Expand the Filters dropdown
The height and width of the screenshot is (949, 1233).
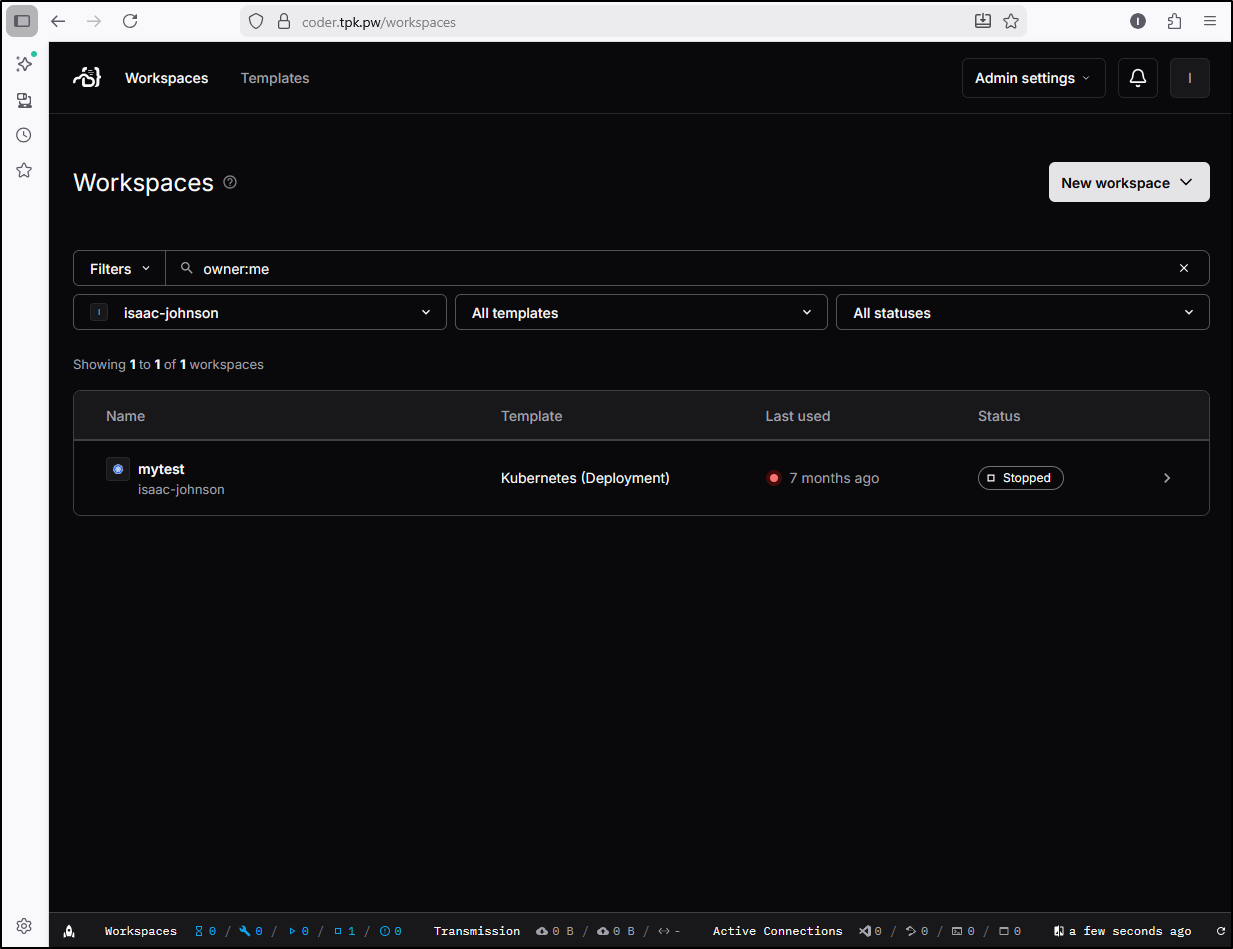(119, 268)
